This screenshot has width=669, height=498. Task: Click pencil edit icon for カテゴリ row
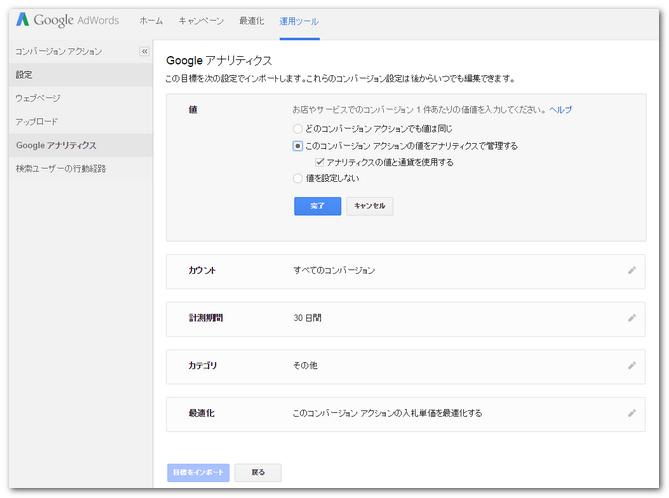pyautogui.click(x=631, y=365)
